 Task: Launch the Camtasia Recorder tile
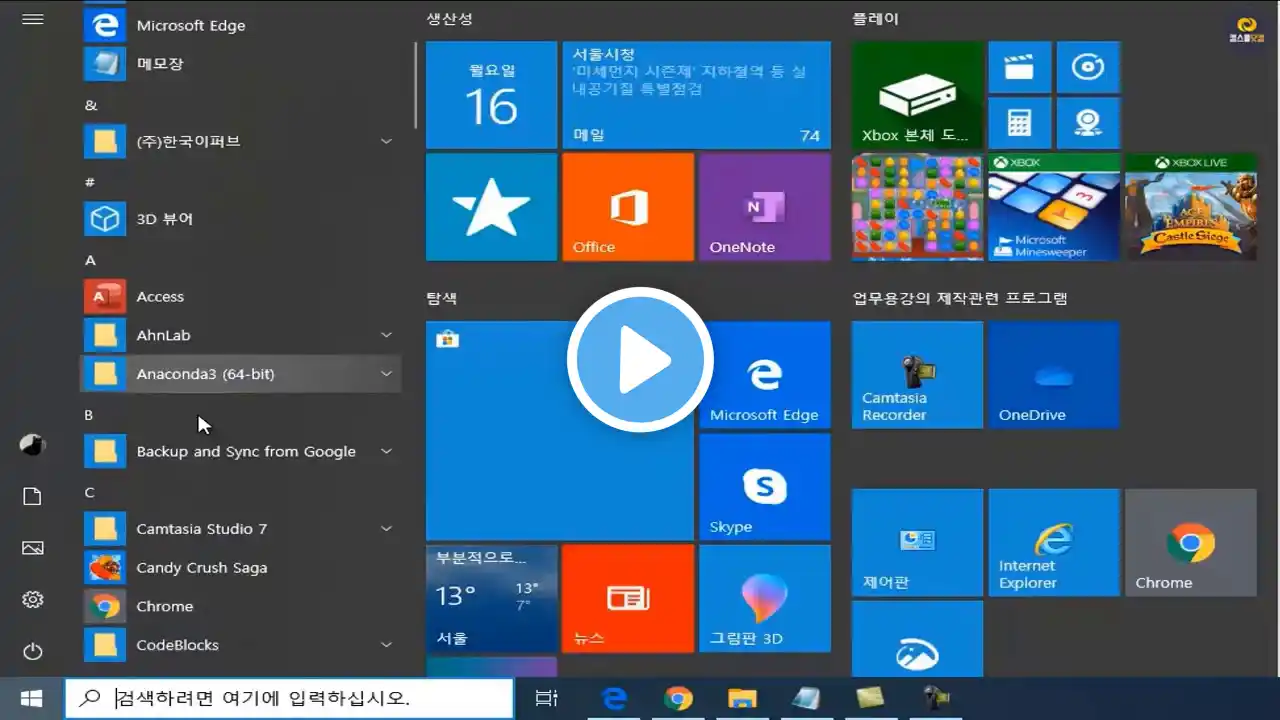click(x=917, y=375)
